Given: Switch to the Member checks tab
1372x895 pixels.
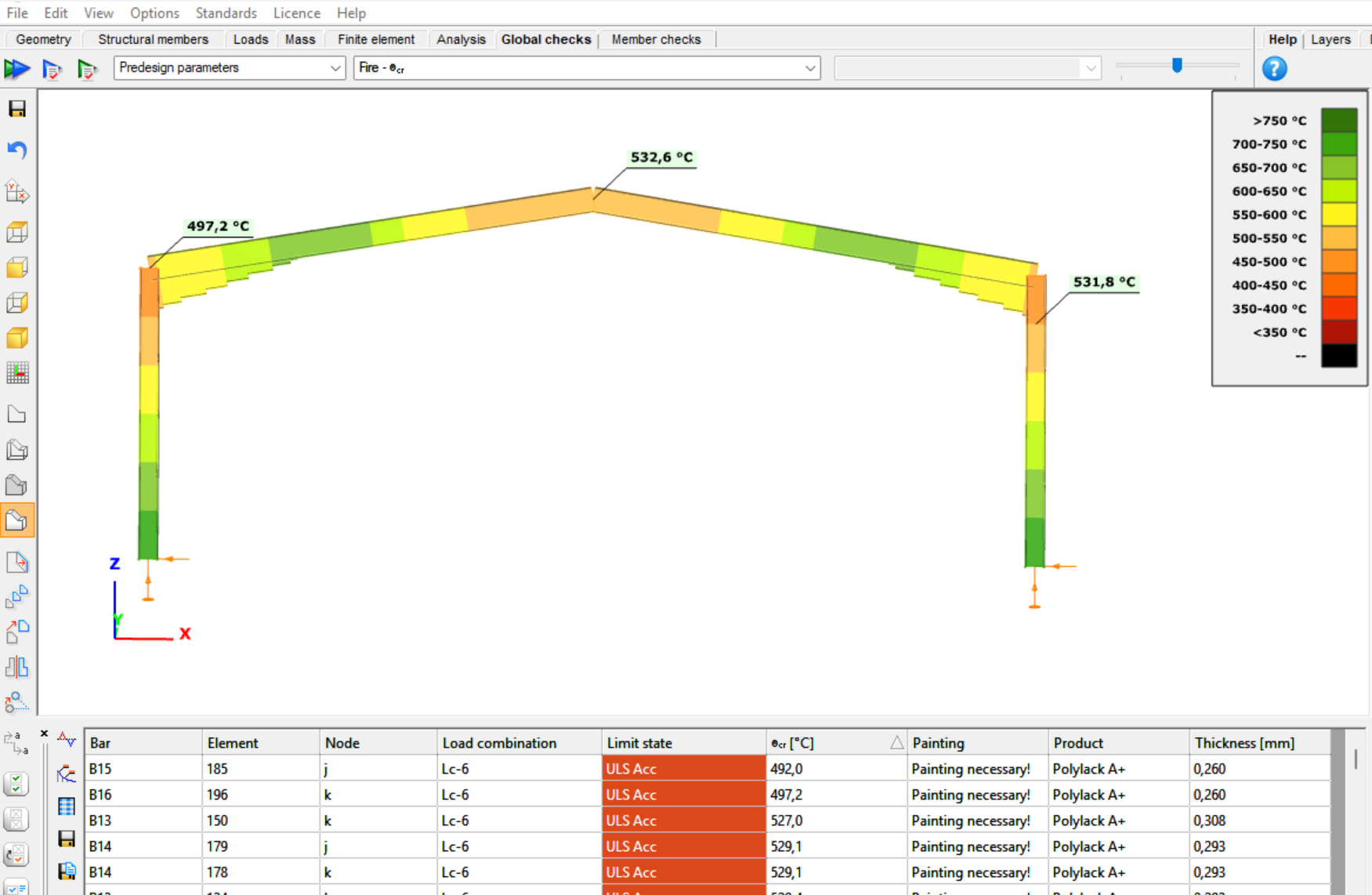Looking at the screenshot, I should (x=656, y=39).
